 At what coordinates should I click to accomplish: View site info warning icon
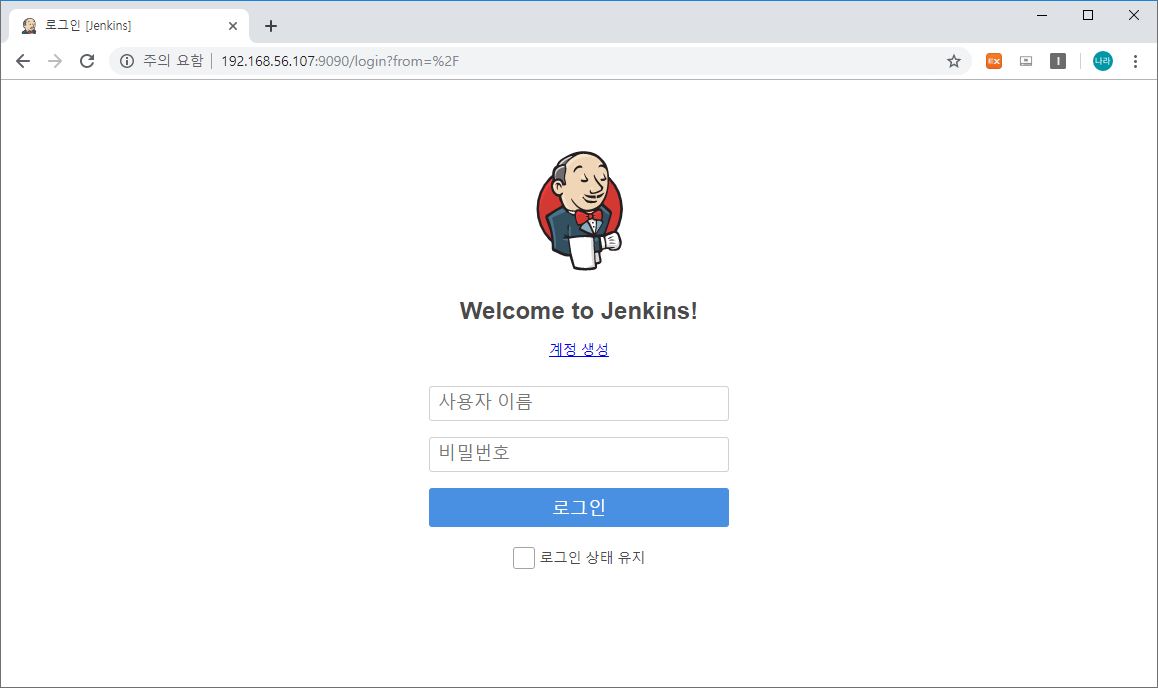pyautogui.click(x=127, y=61)
